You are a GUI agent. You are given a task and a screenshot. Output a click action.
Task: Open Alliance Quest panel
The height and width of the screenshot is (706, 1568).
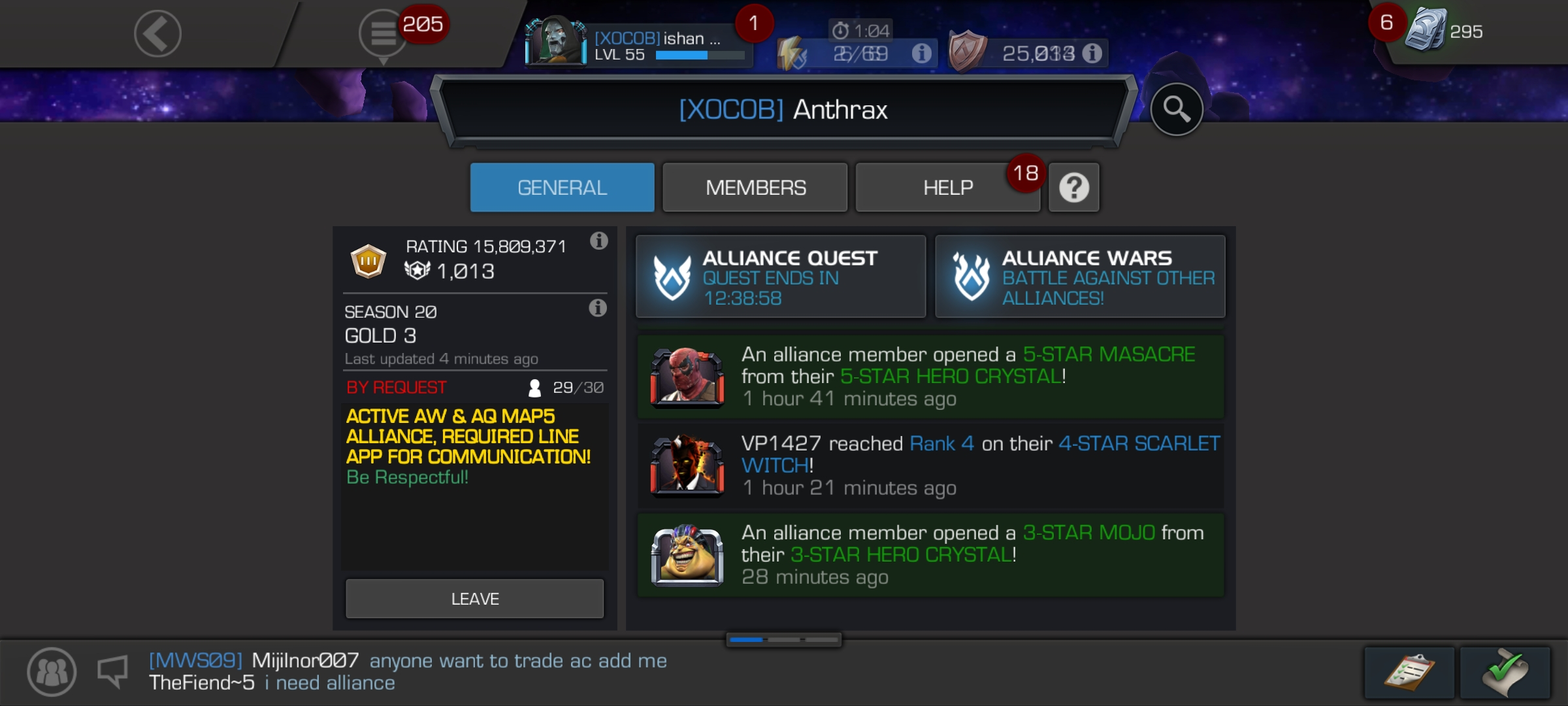[781, 277]
